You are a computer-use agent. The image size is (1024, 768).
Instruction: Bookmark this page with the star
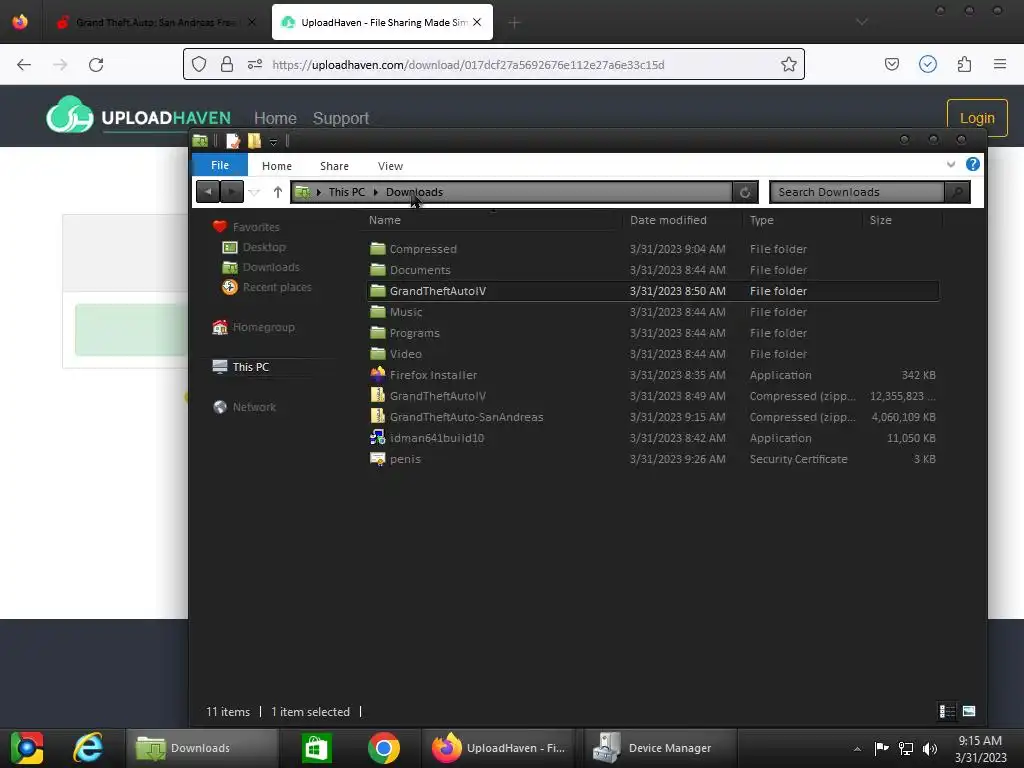click(x=788, y=64)
